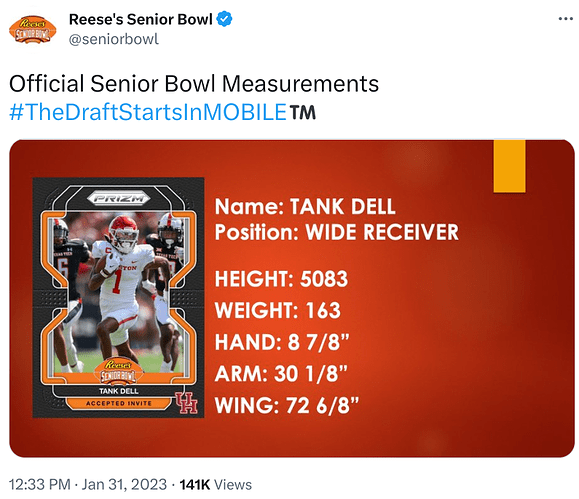Click the Prizm trading card photo
This screenshot has height=499, width=579.
(x=119, y=298)
